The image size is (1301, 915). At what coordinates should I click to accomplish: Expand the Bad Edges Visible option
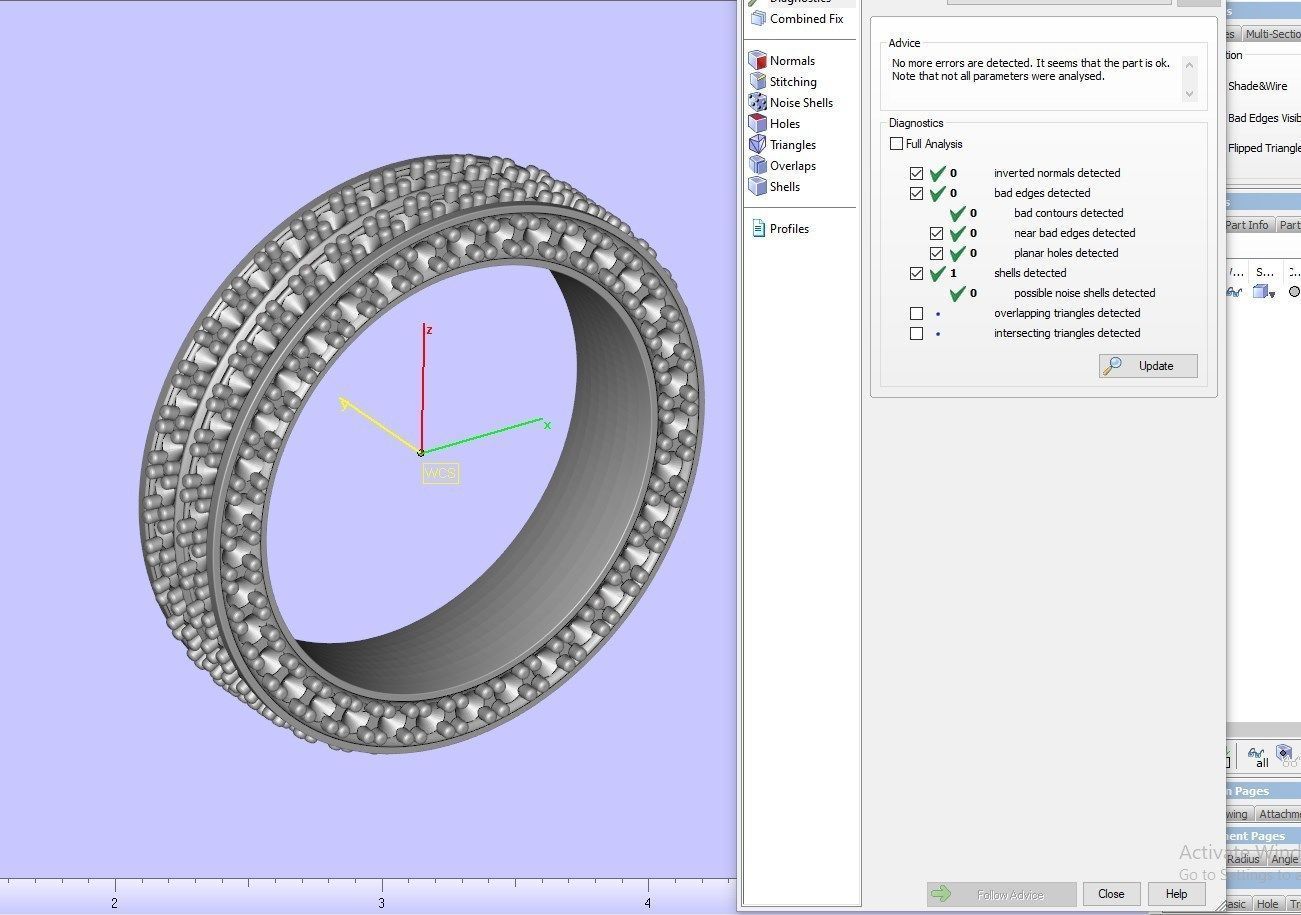click(x=1260, y=118)
